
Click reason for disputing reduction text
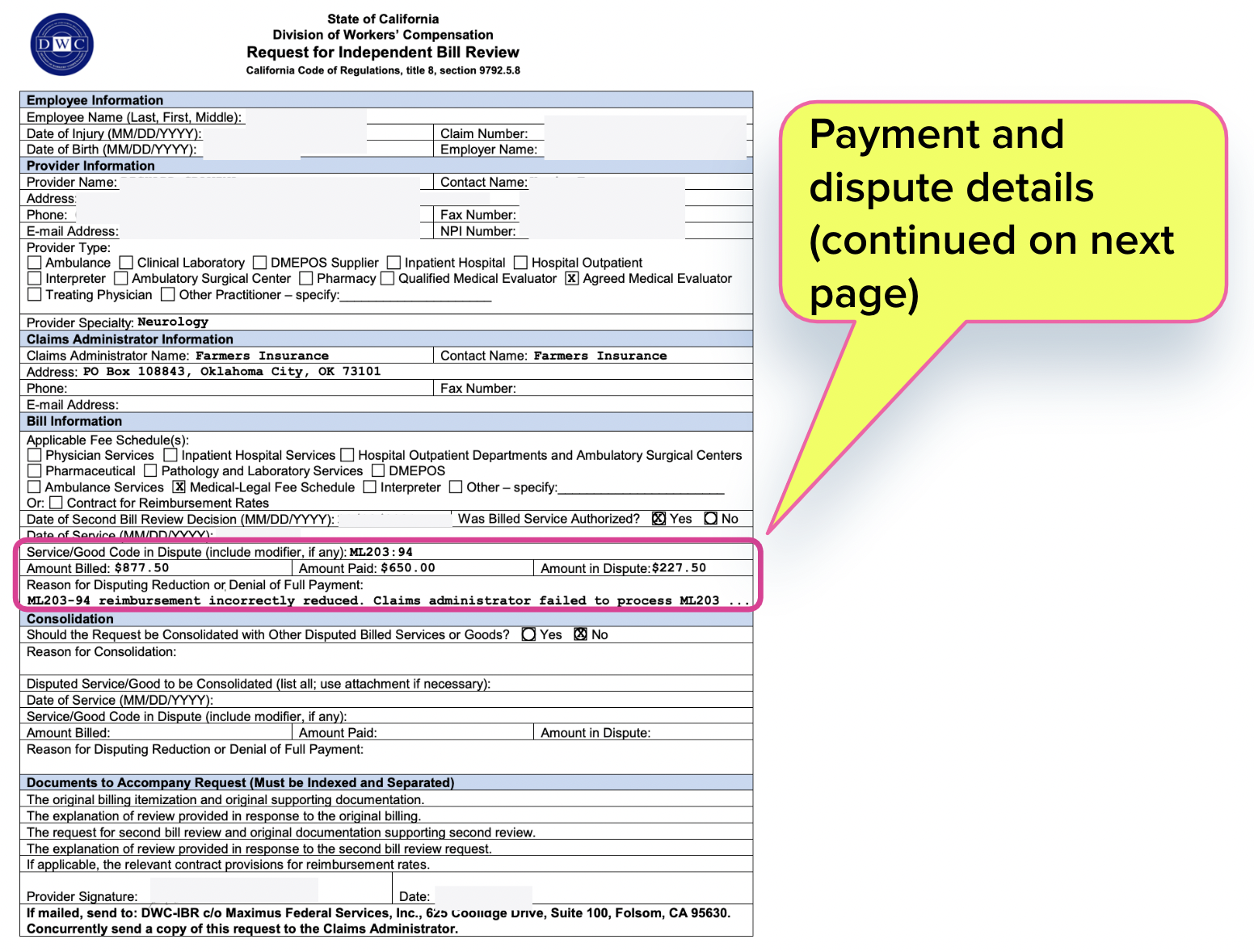389,600
